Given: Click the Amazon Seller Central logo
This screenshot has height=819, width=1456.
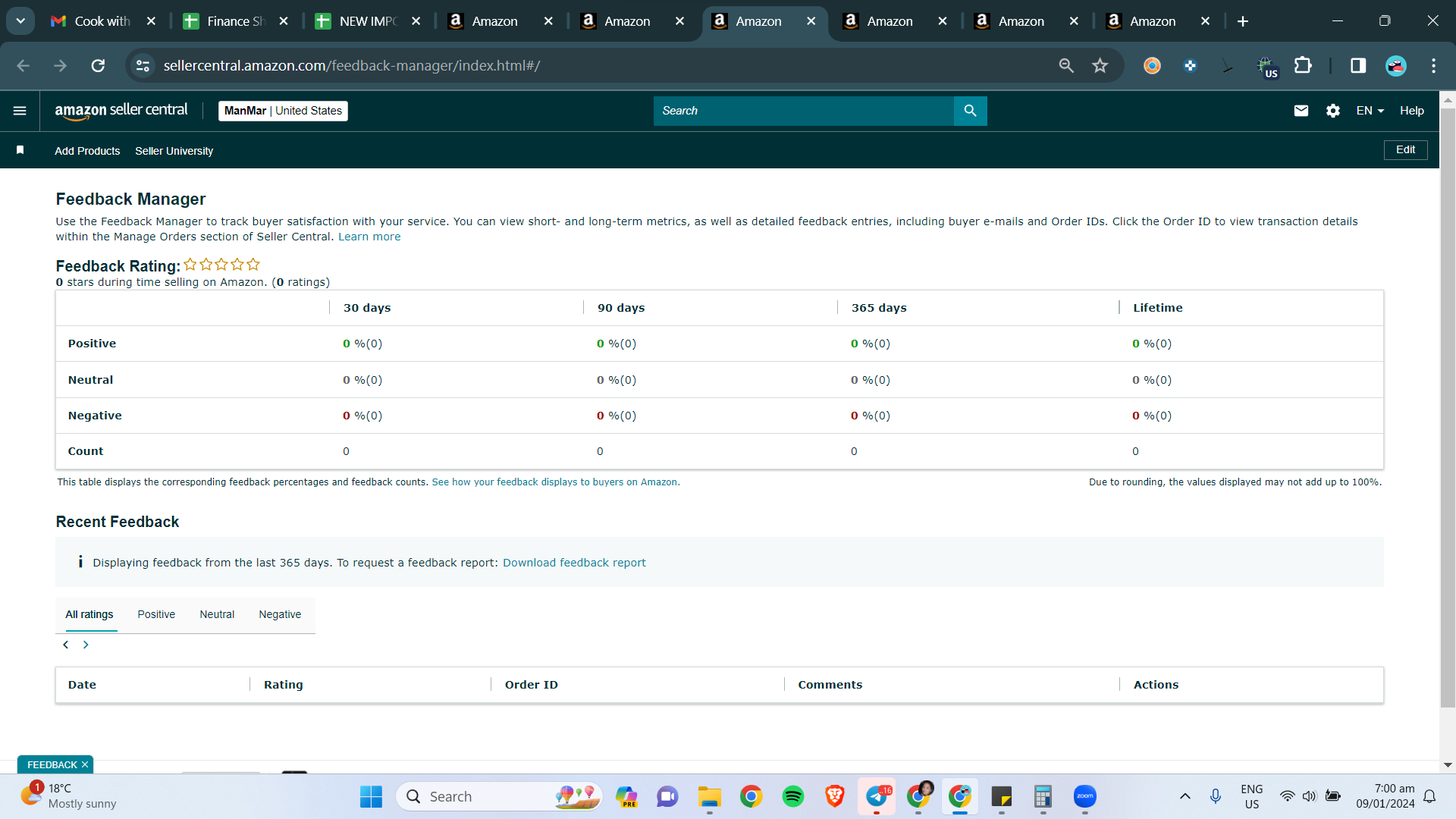Looking at the screenshot, I should click(x=121, y=111).
